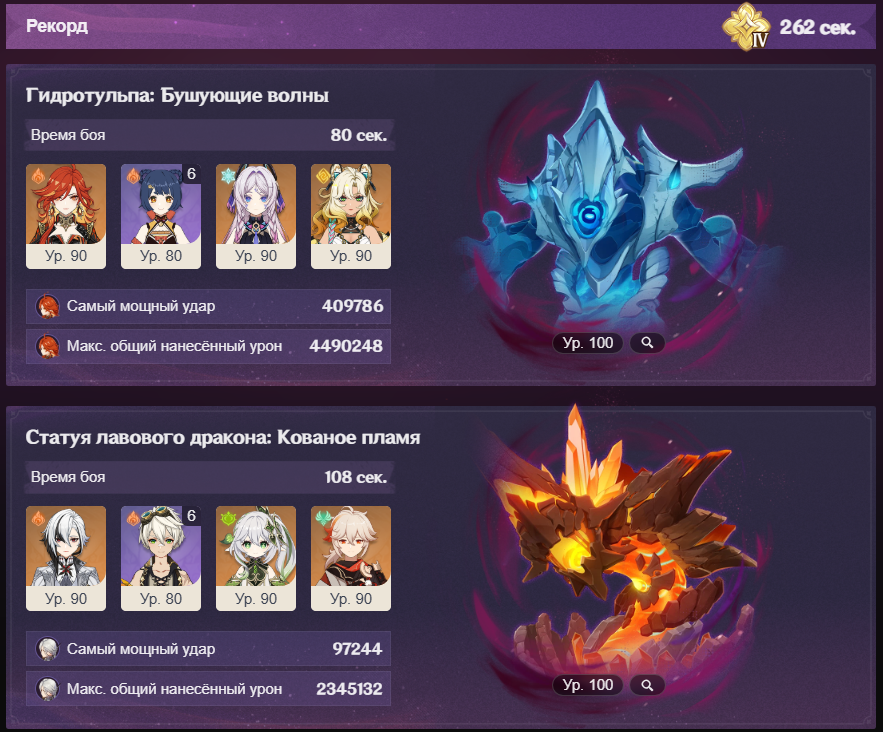Select the Anemo character in the second team
This screenshot has width=883, height=732.
click(351, 558)
